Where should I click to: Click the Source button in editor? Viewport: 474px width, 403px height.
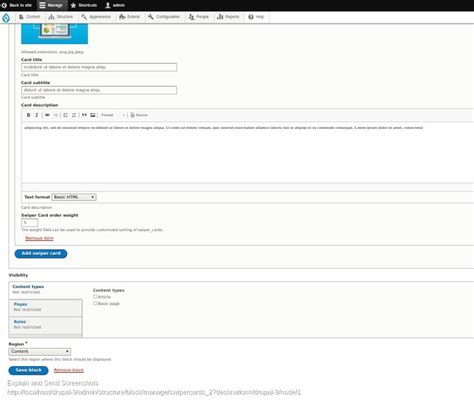tap(139, 115)
